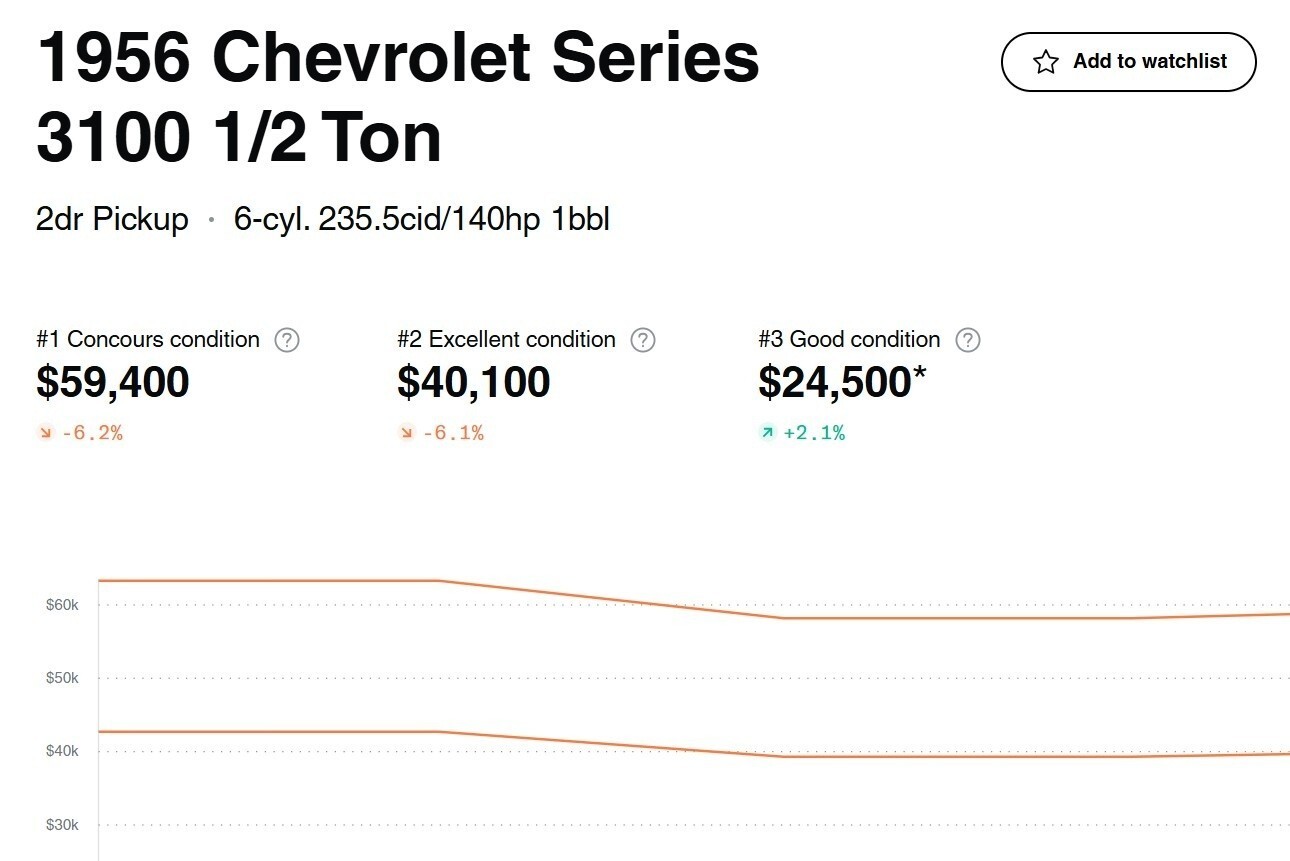1290x861 pixels.
Task: Open help icon beside Excellent condition
Action: tap(643, 340)
